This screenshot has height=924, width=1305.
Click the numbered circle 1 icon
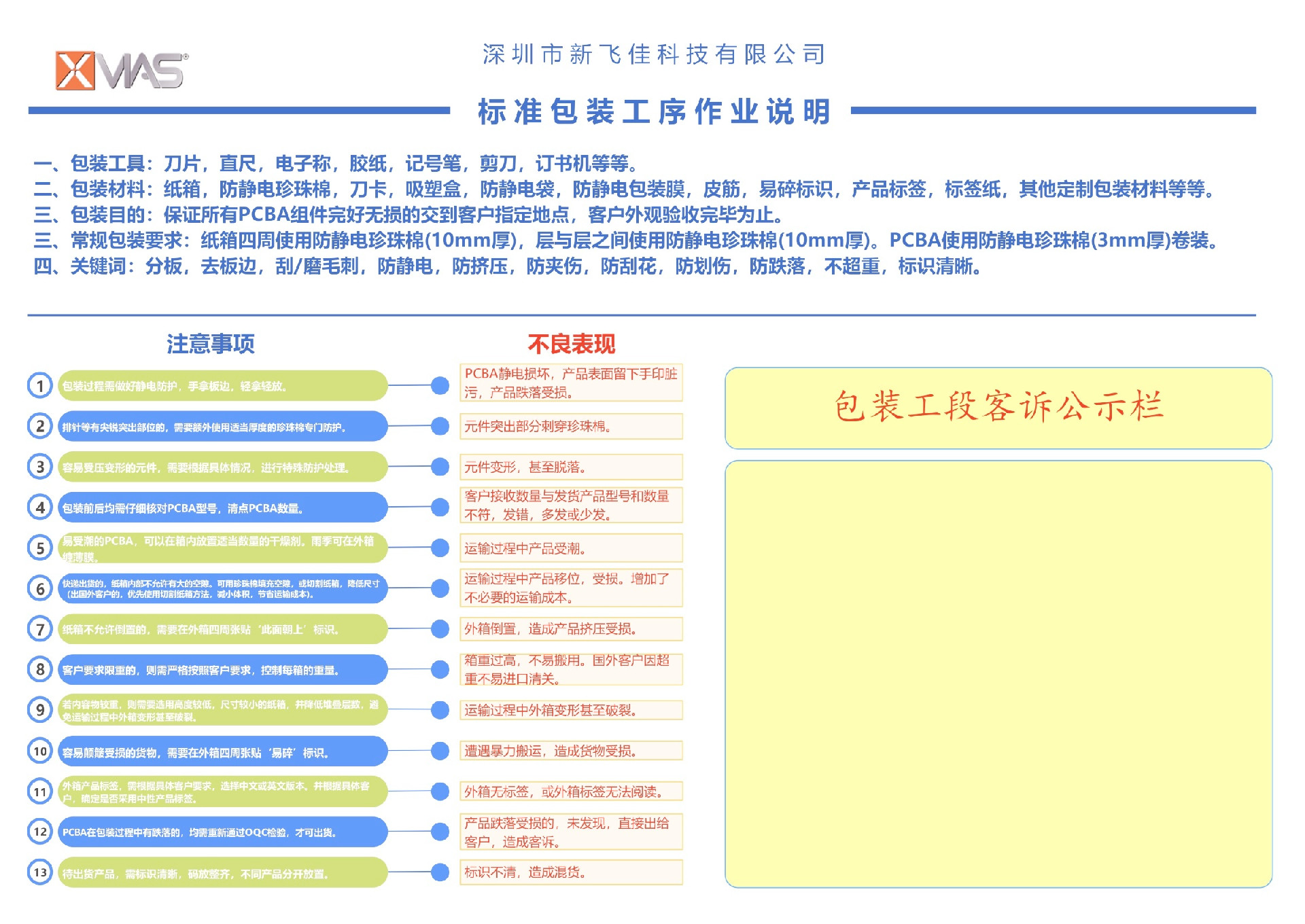pyautogui.click(x=40, y=386)
